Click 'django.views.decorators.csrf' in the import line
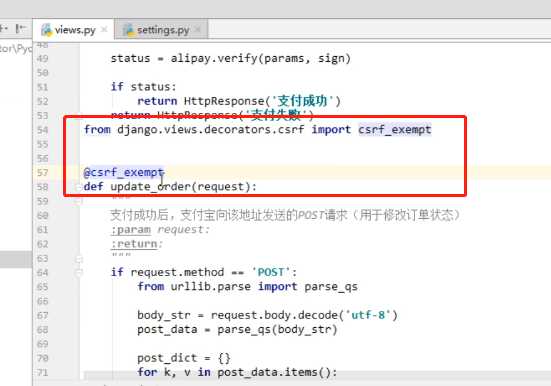This screenshot has width=551, height=386. 210,130
